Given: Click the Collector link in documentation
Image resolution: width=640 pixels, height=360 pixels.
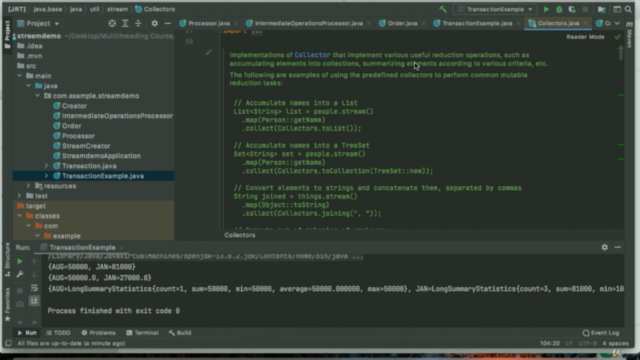Looking at the screenshot, I should point(312,55).
